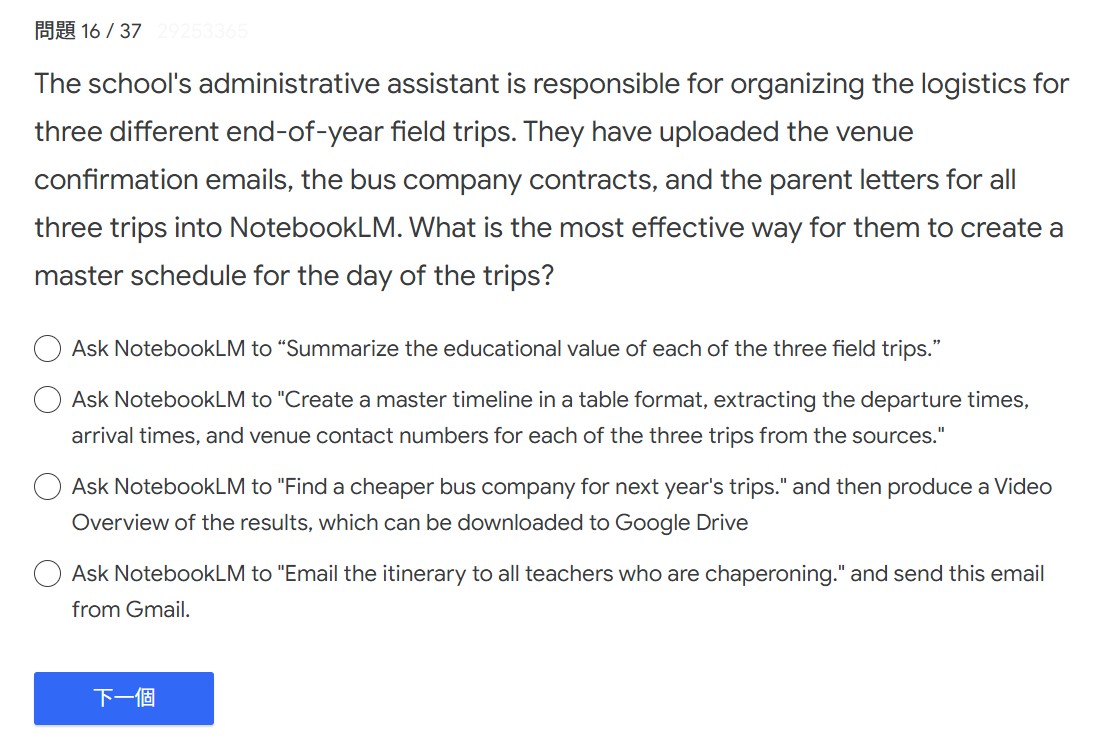Click the question line starting "three trips into NotebookLM"

point(548,228)
